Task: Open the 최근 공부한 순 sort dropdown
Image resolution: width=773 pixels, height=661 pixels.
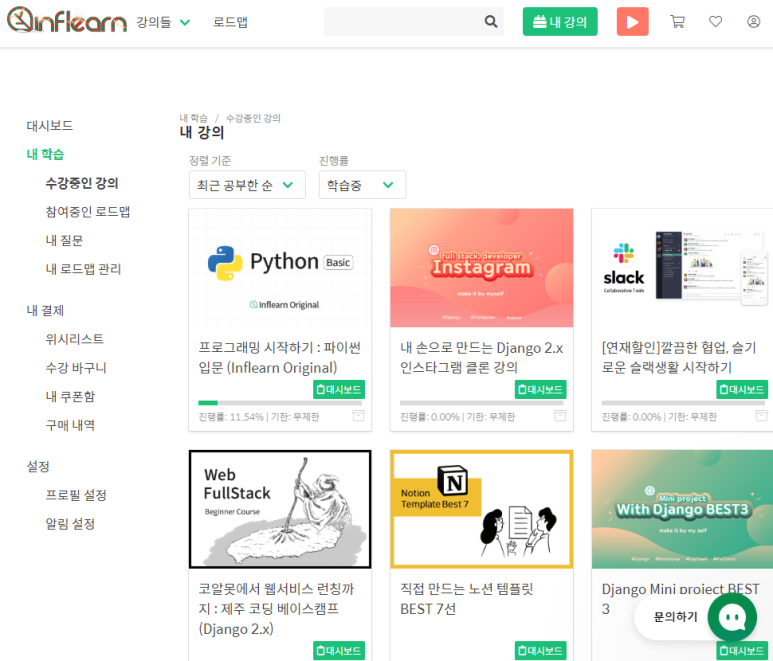Action: [247, 185]
